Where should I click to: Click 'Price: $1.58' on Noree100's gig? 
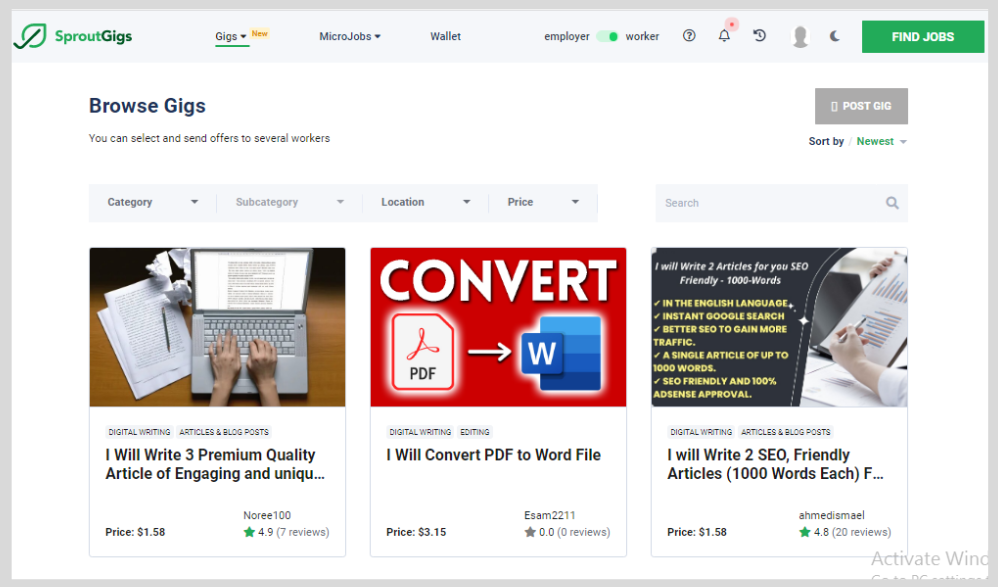[135, 532]
